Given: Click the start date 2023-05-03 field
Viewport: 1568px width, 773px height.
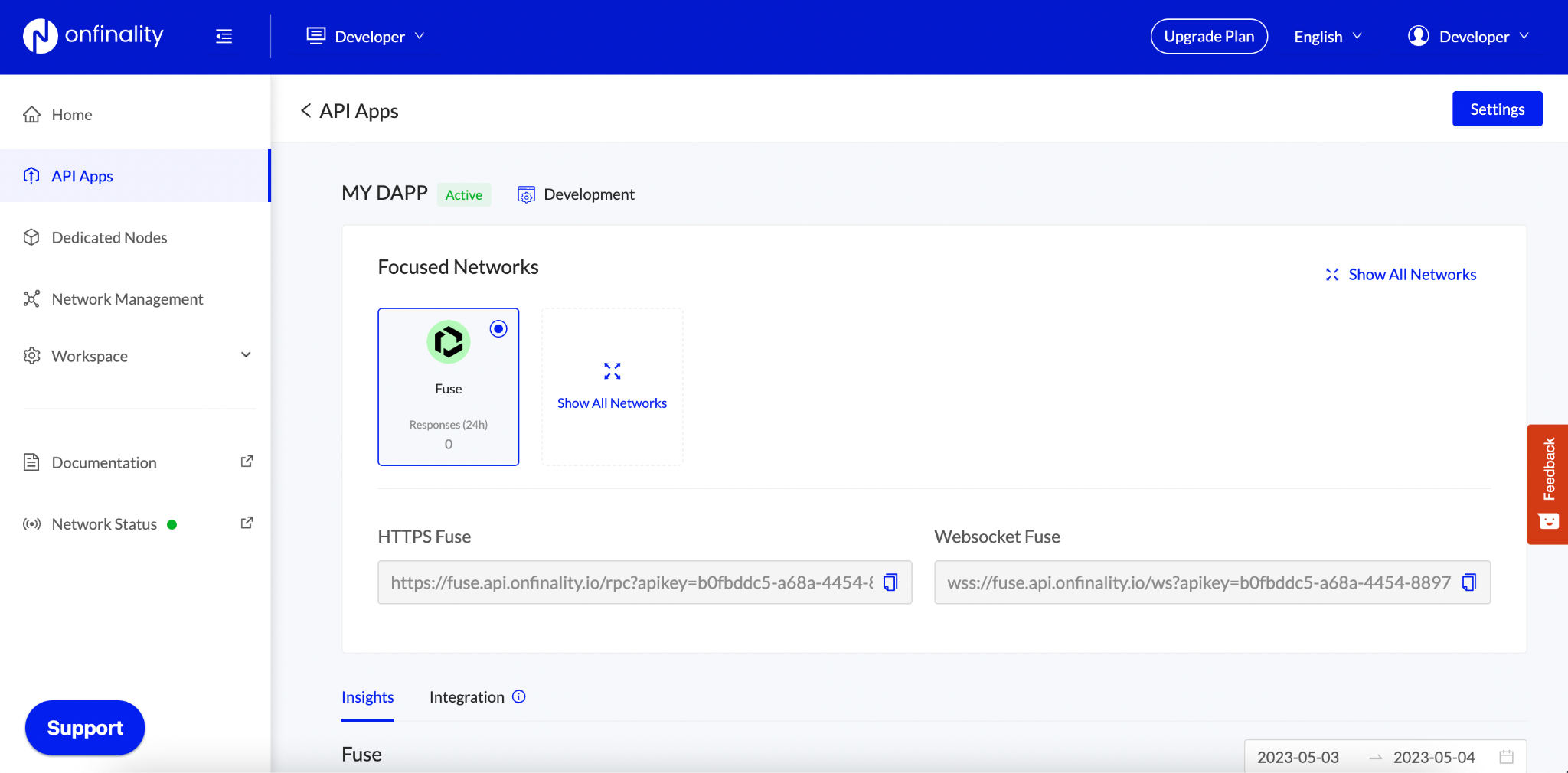Looking at the screenshot, I should click(1298, 757).
